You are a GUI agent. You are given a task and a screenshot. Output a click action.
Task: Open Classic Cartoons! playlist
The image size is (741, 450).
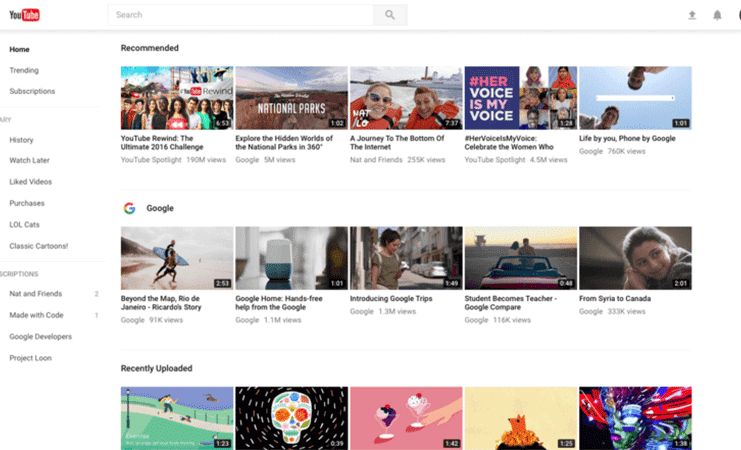[x=39, y=246]
